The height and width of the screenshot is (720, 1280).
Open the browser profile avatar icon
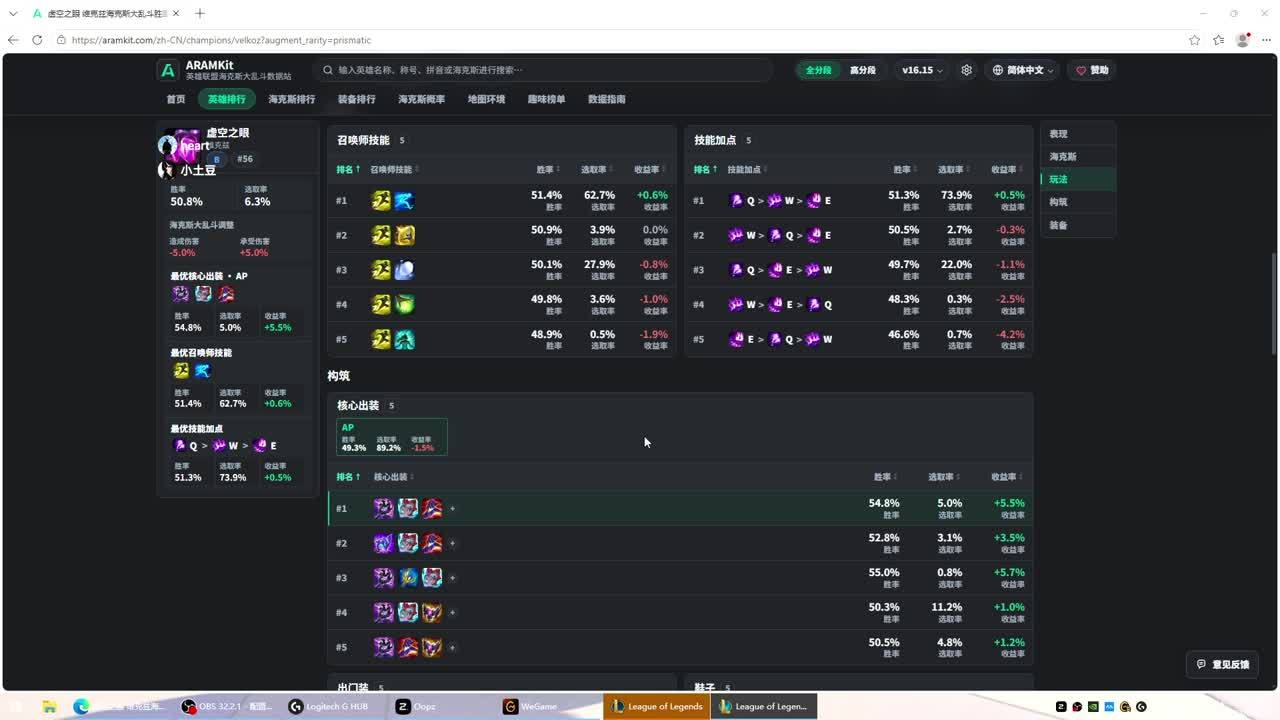point(1243,40)
